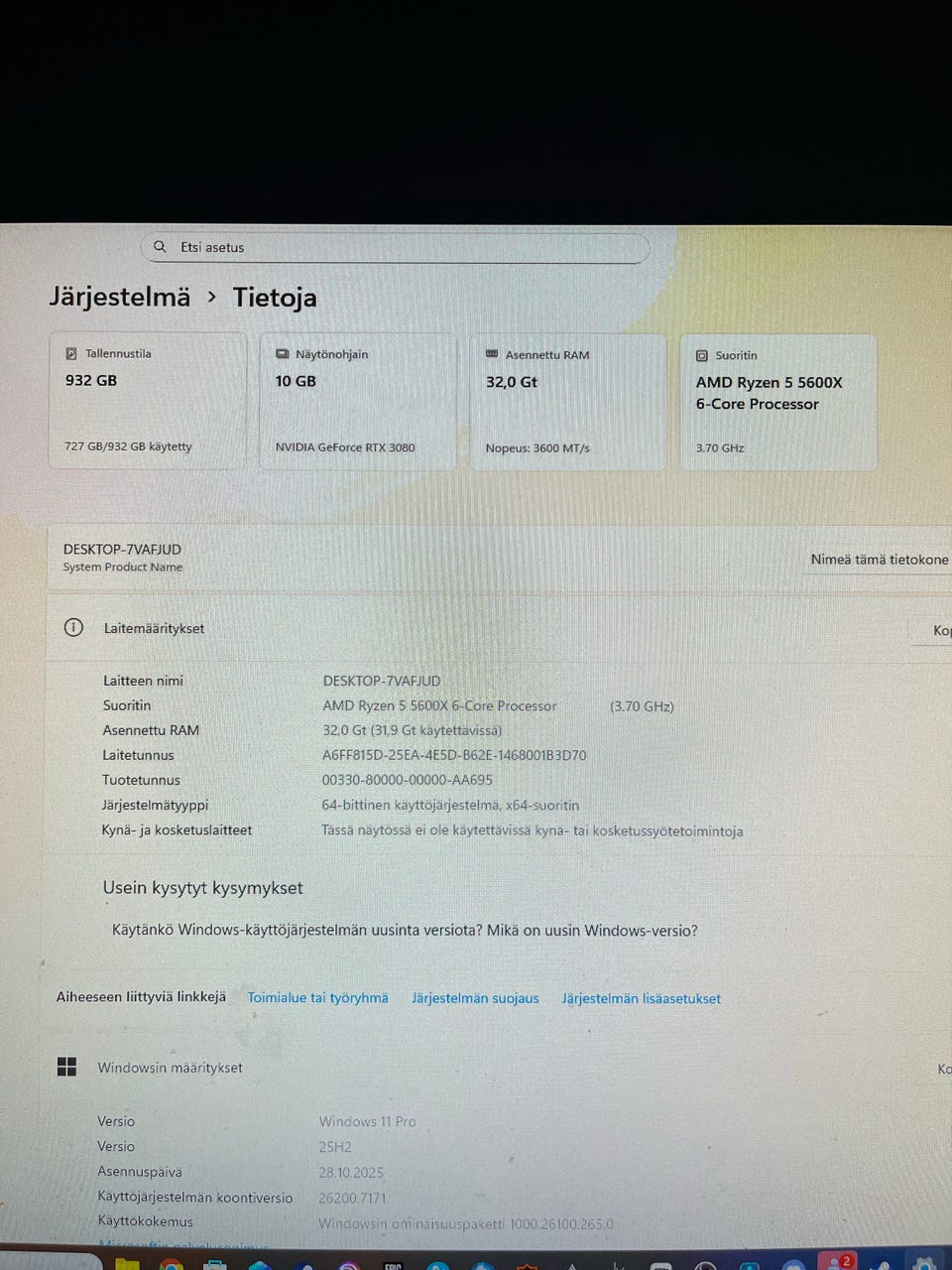Click the Suoritin processor icon
952x1270 pixels.
click(702, 355)
